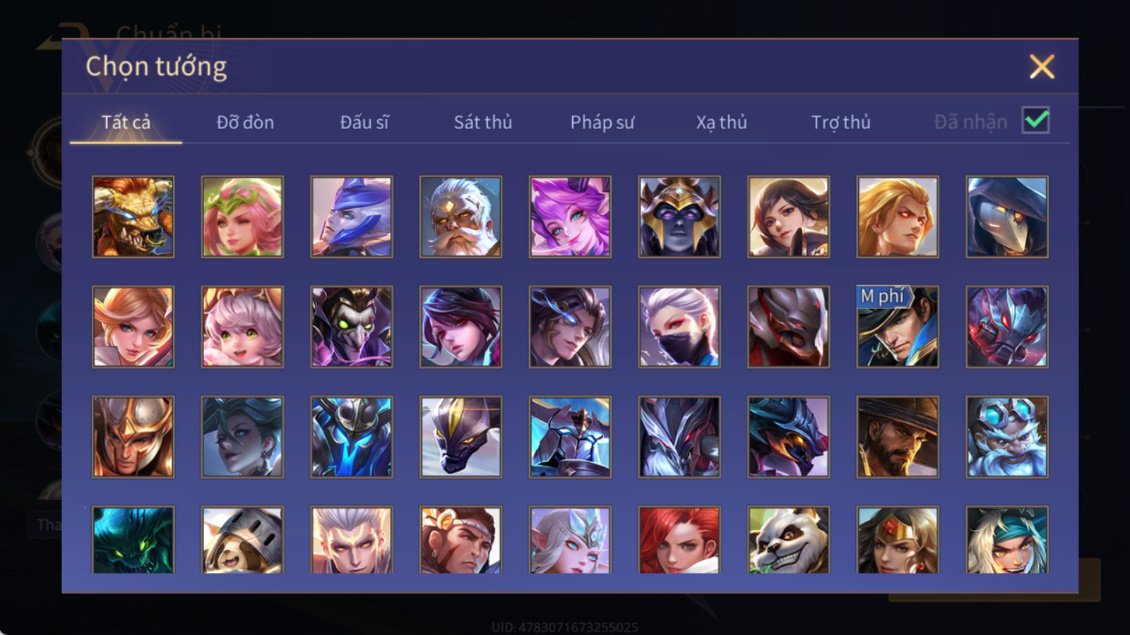Switch to the Đỡ đòn tab
Image resolution: width=1130 pixels, height=635 pixels.
[x=245, y=123]
